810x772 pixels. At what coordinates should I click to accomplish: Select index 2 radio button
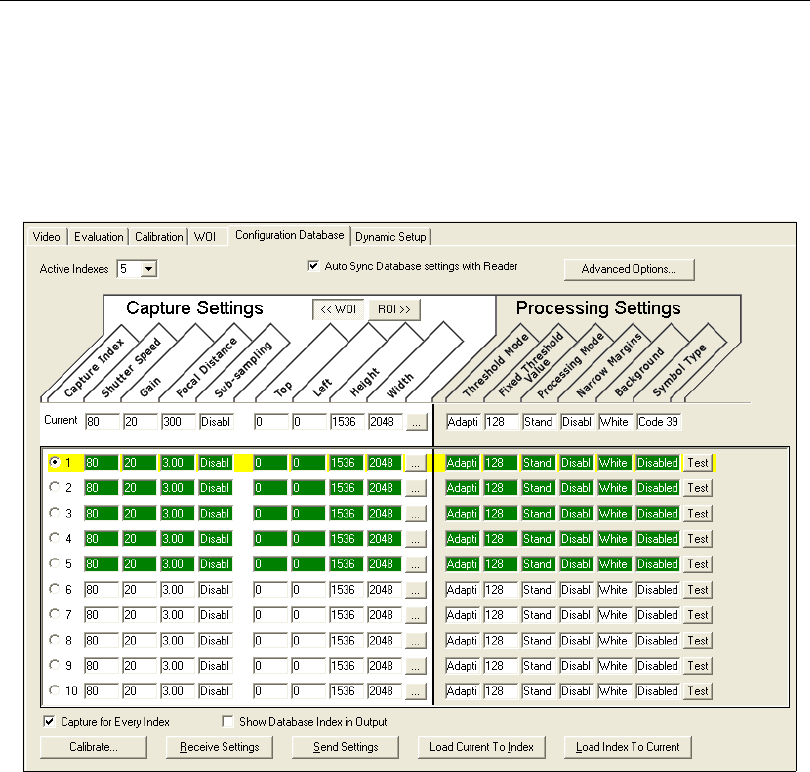[54, 487]
